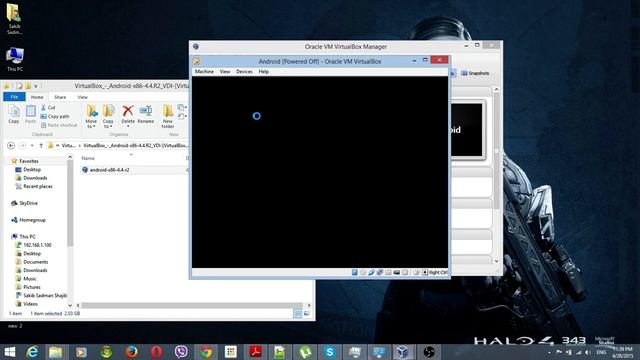Click the network adapter icon in VM status bar
The height and width of the screenshot is (360, 640).
(x=380, y=272)
